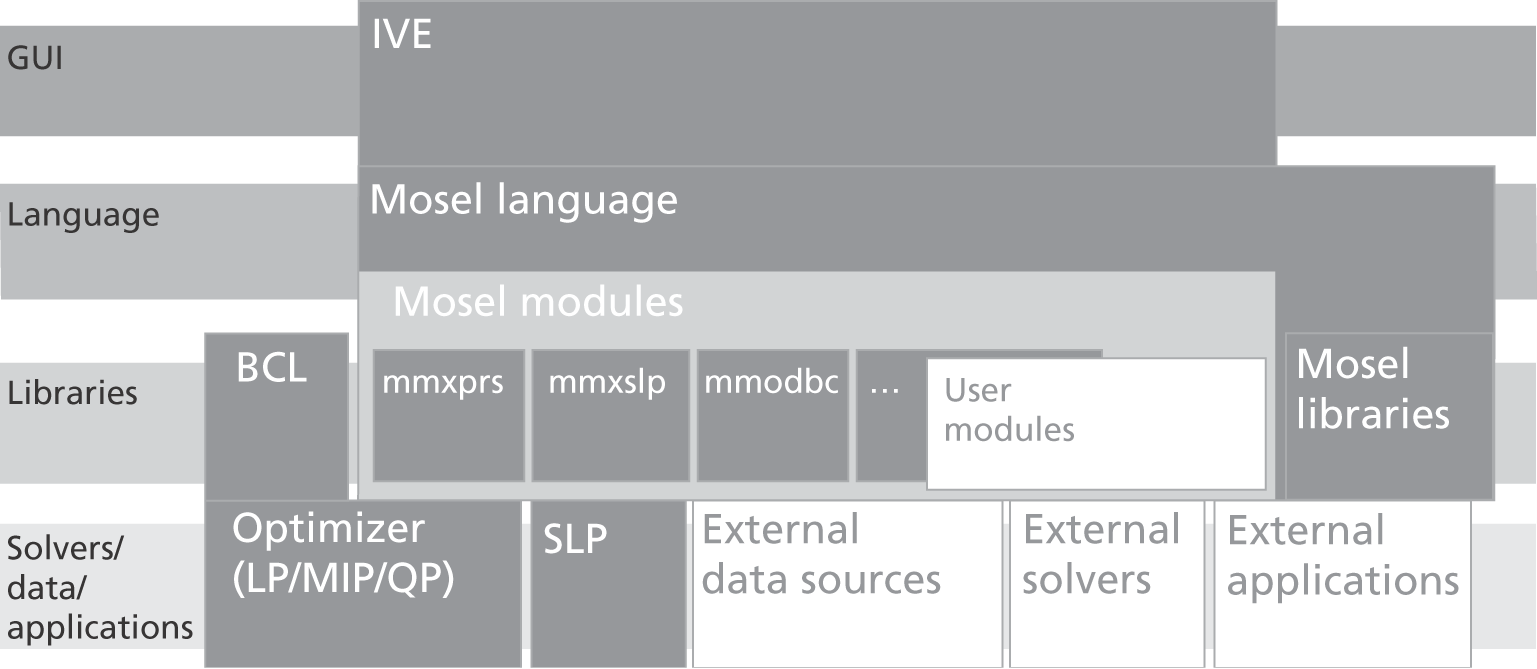Viewport: 1537px width, 669px height.
Task: Click the GUI band right of IVE
Action: click(x=1405, y=80)
